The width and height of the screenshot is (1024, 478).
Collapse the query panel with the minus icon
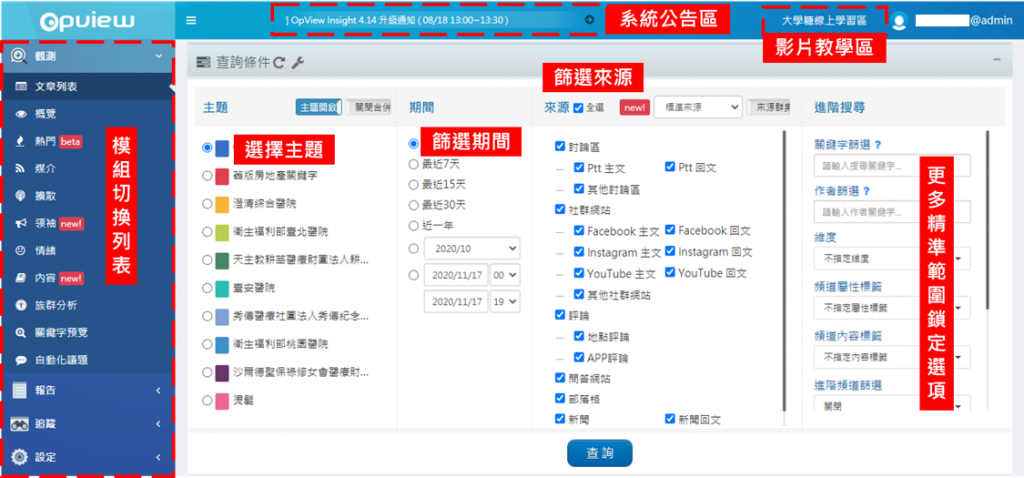pos(997,59)
